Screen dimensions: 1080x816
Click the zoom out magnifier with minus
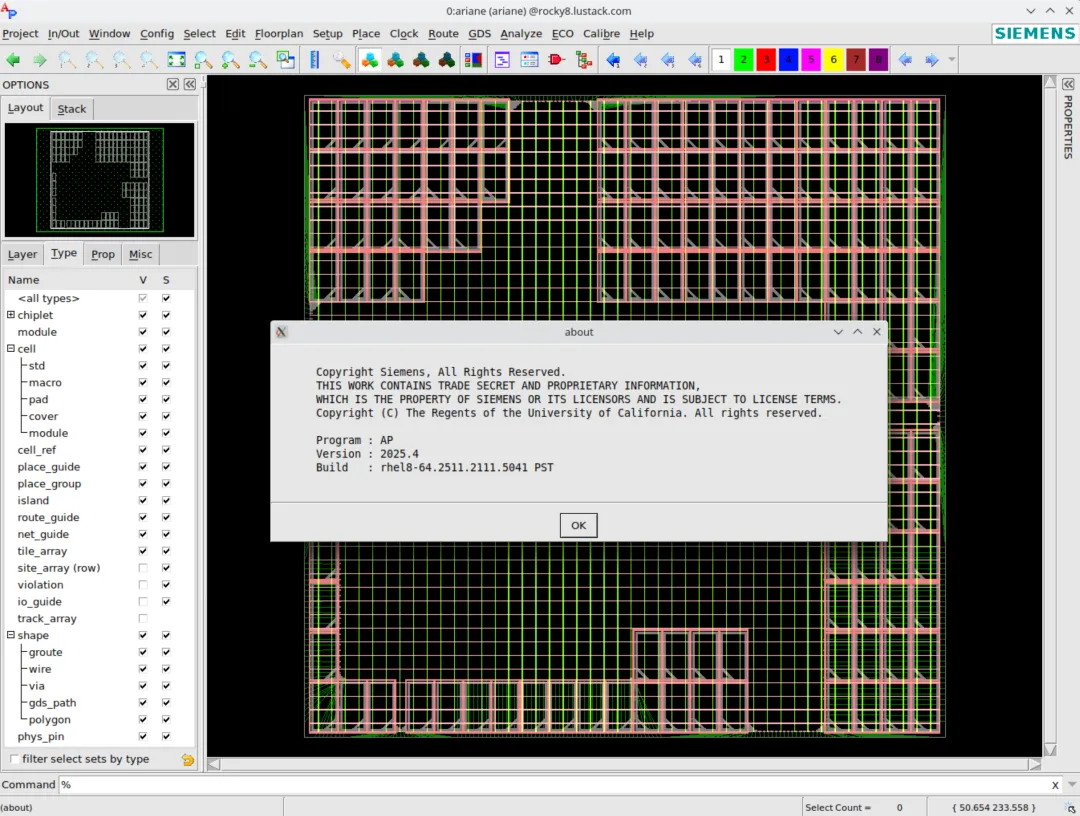point(258,60)
